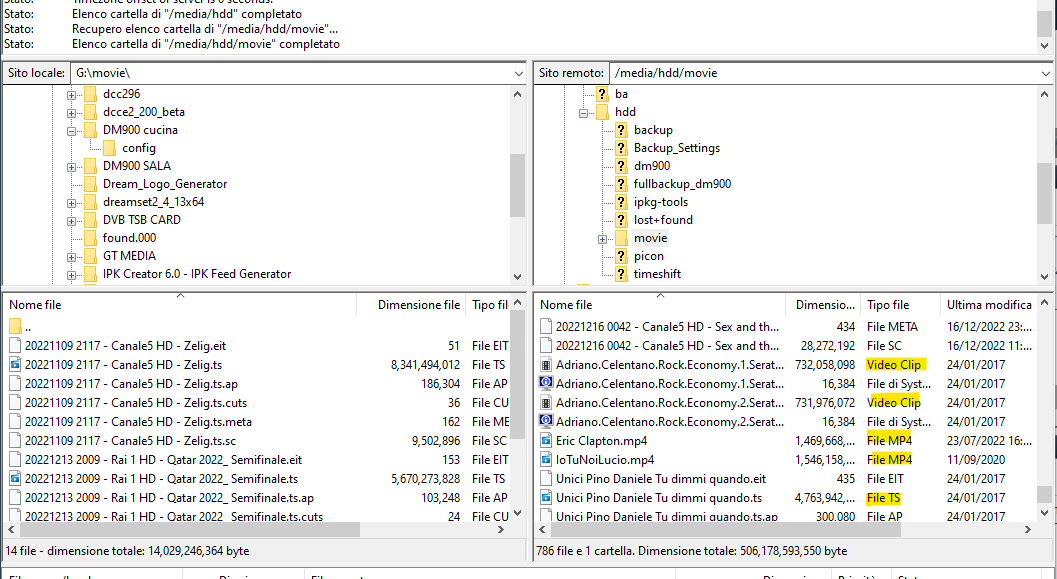Image resolution: width=1057 pixels, height=579 pixels.
Task: Sort local list by Tipo file column
Action: [x=488, y=305]
